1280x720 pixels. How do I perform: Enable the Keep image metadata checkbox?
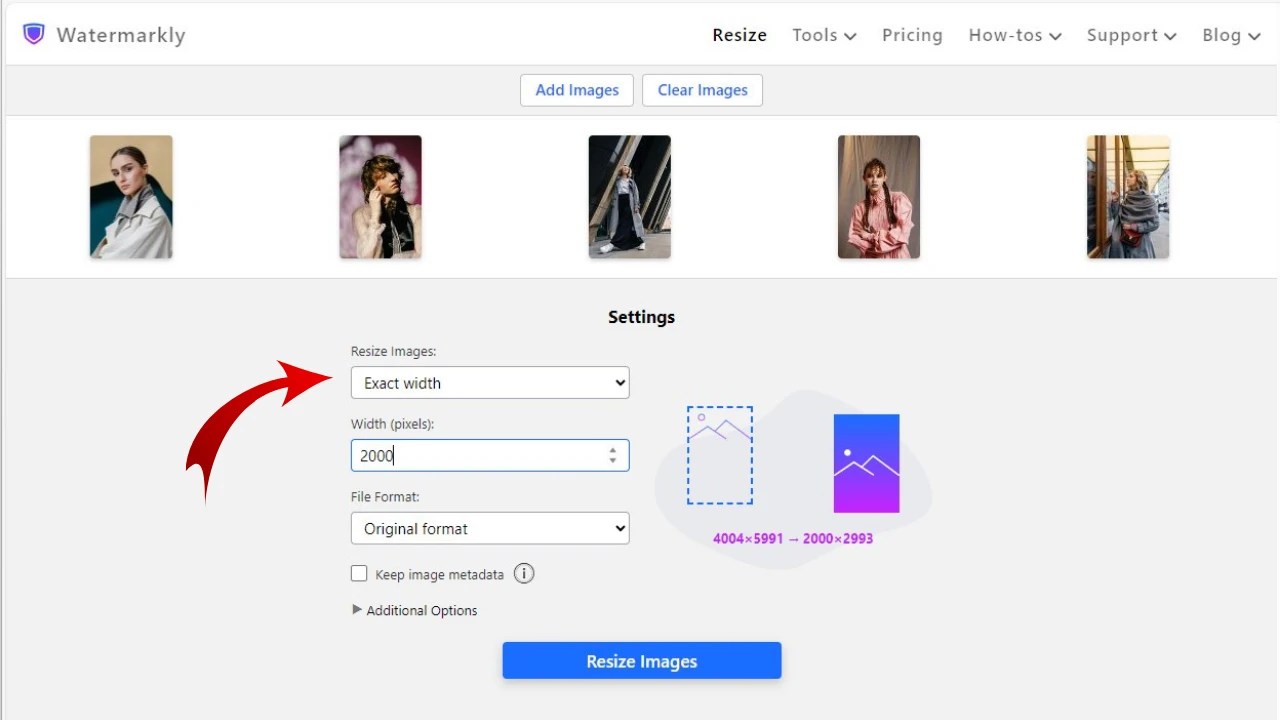tap(359, 573)
